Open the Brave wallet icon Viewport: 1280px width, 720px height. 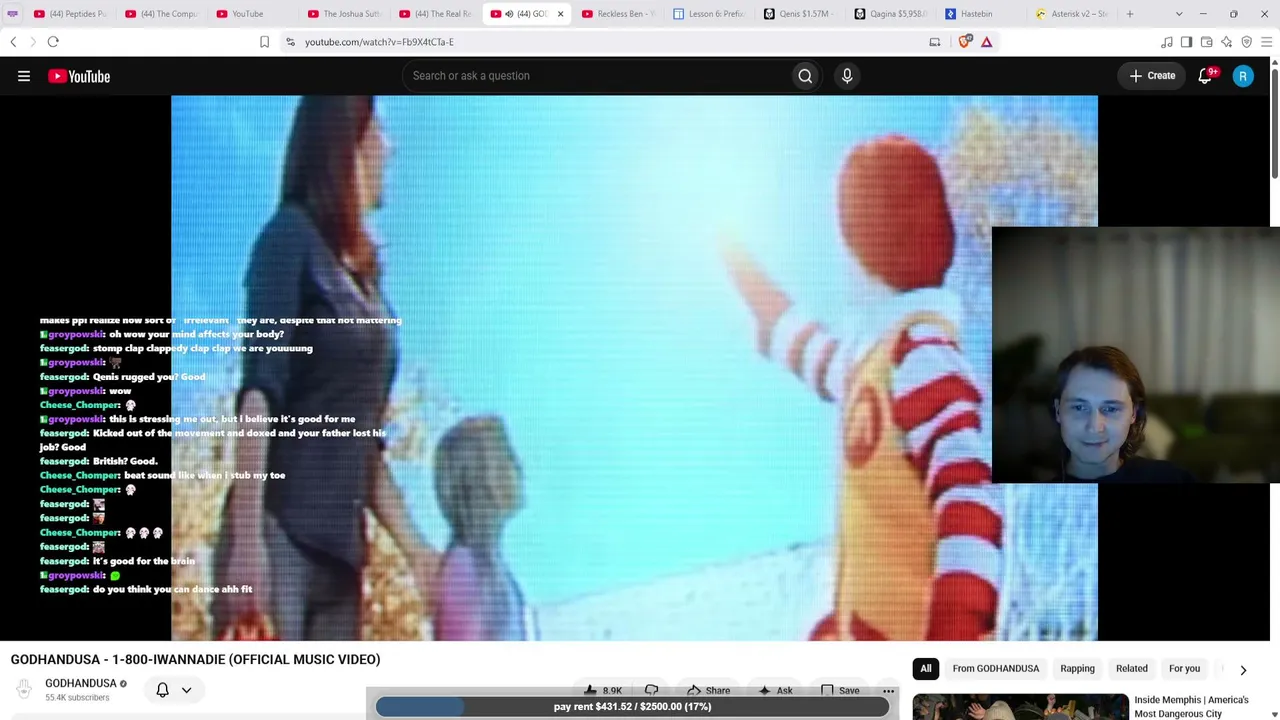(1206, 42)
